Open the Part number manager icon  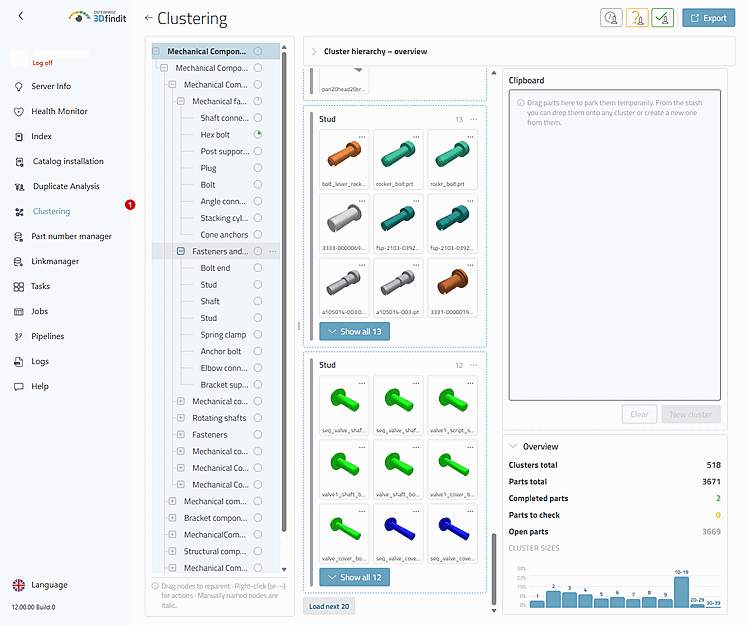coord(19,237)
